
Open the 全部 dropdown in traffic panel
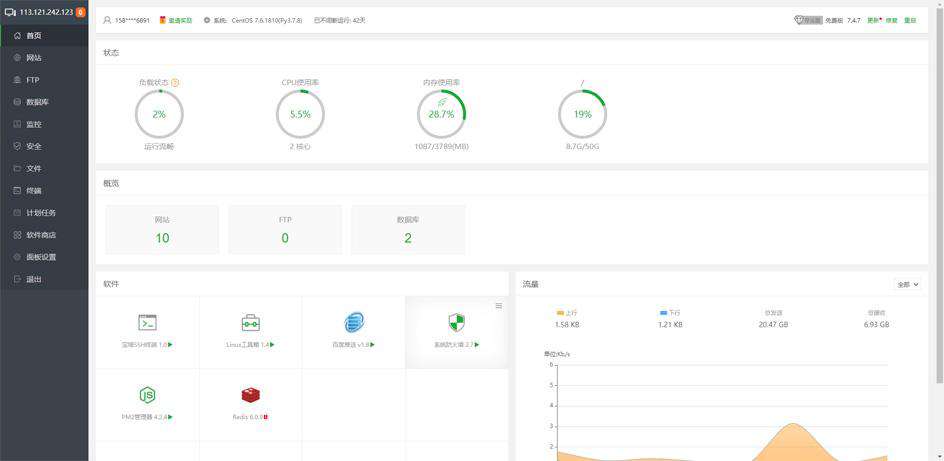pyautogui.click(x=908, y=284)
